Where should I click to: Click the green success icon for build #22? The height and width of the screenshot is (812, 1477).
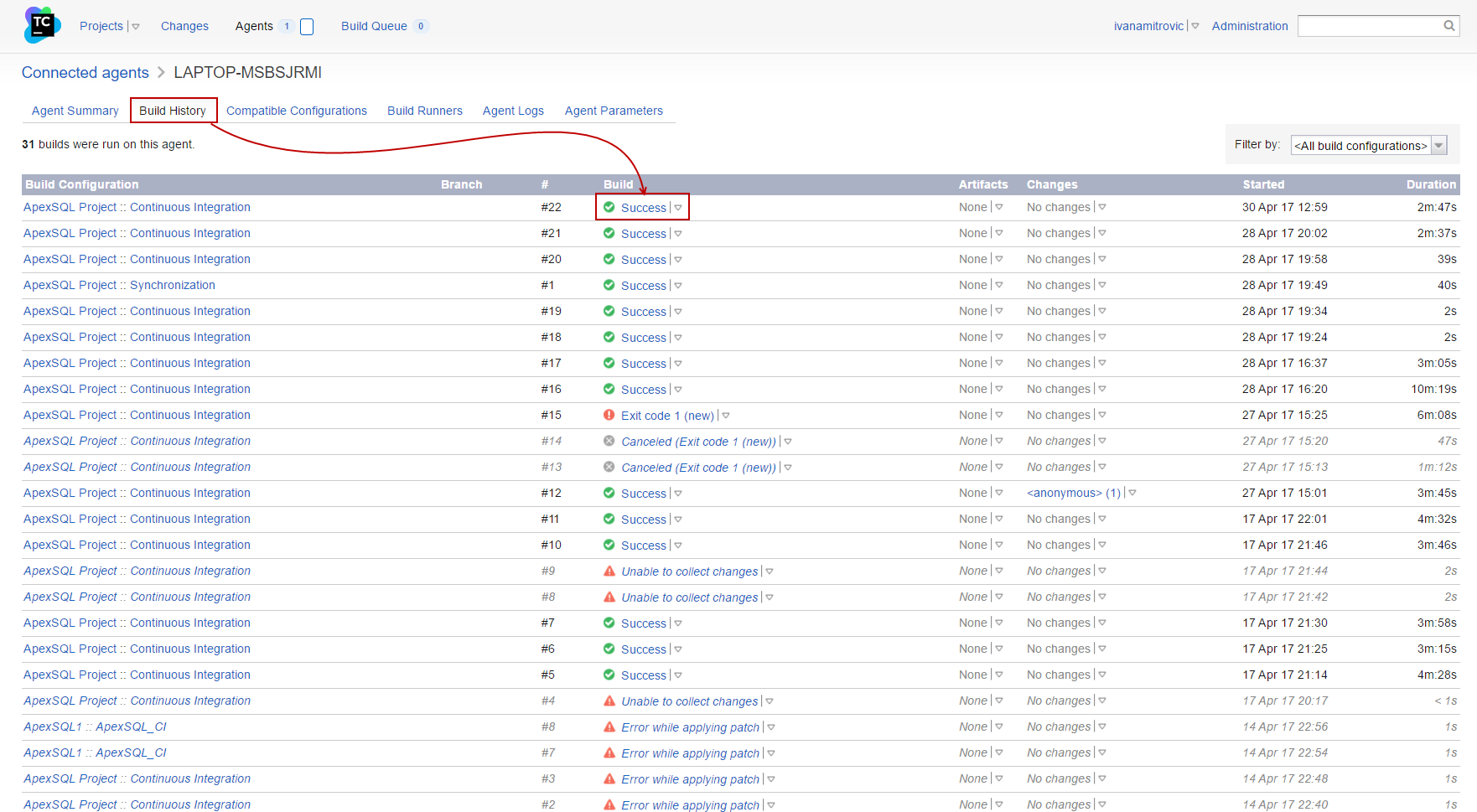(609, 207)
